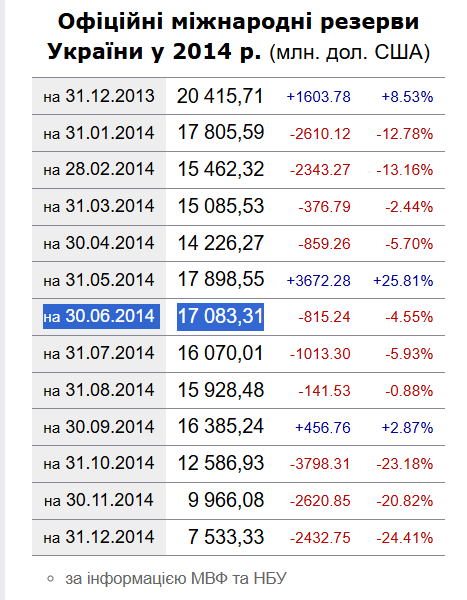
Task: Select the date 'на 31.12.2014'
Action: point(99,537)
